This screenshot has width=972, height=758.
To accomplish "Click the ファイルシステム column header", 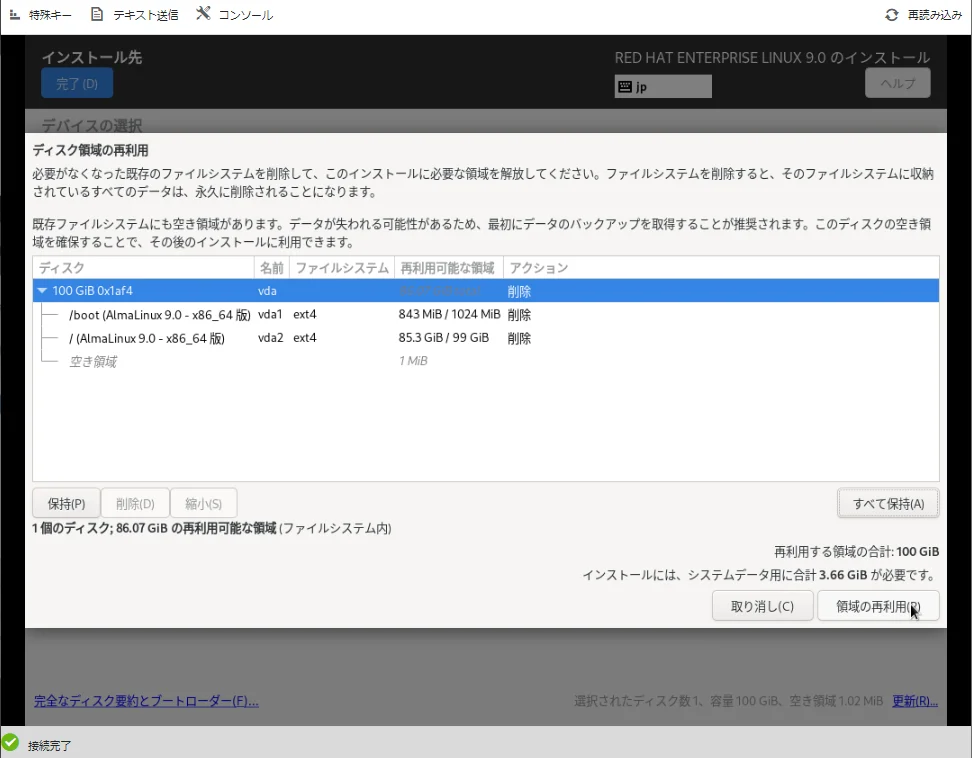I will pos(342,268).
